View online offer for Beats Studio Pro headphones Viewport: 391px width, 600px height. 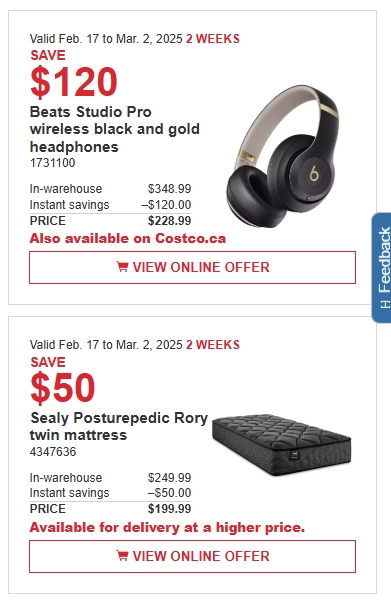coord(192,267)
